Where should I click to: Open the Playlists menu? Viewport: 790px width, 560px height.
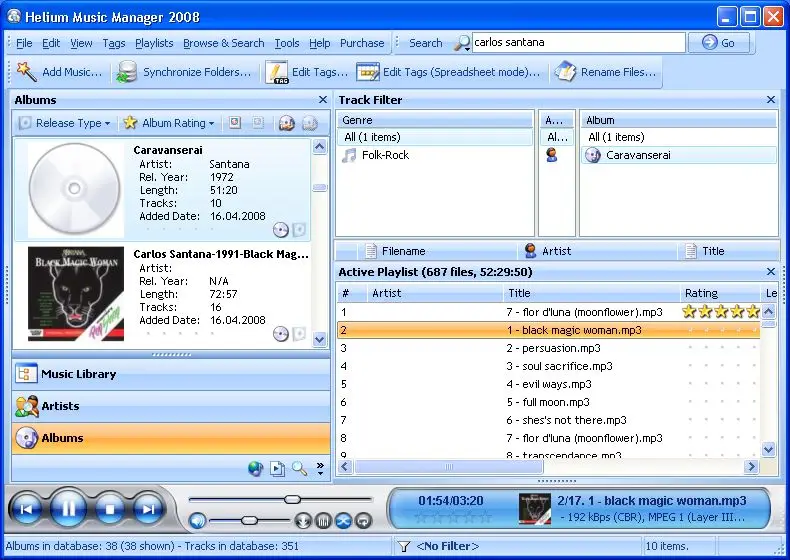154,43
